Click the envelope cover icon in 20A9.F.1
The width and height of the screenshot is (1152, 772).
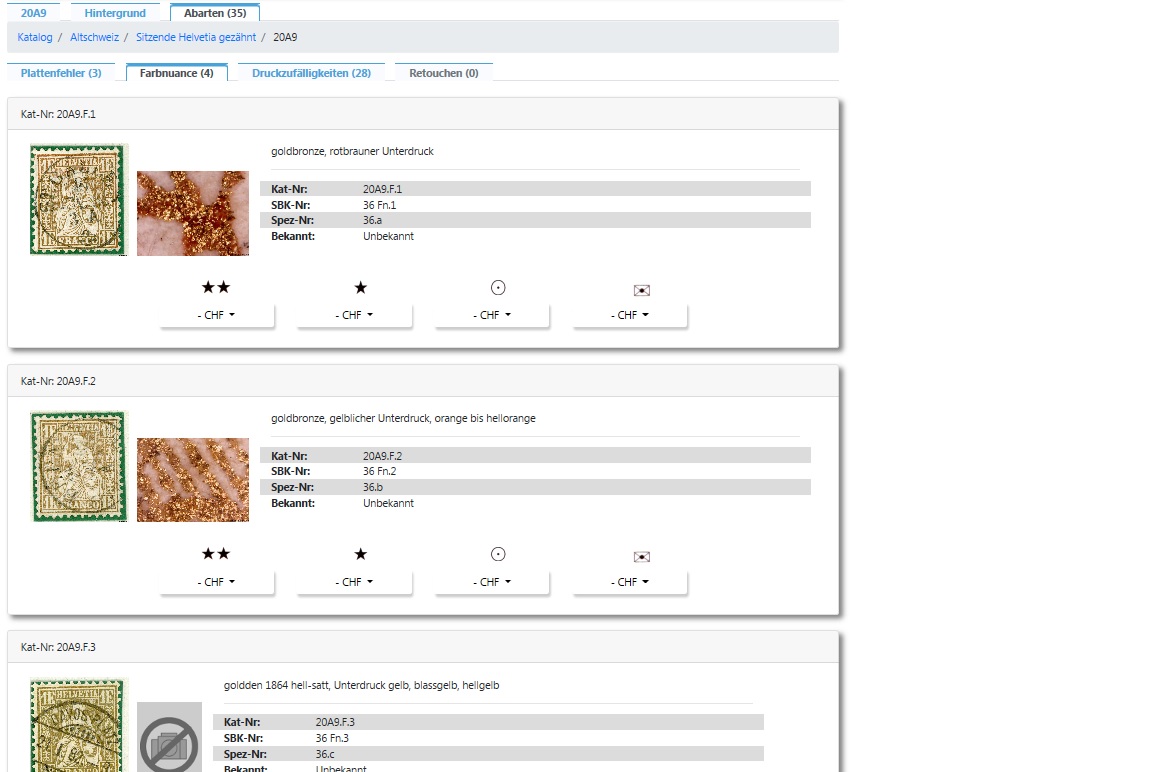tap(641, 290)
